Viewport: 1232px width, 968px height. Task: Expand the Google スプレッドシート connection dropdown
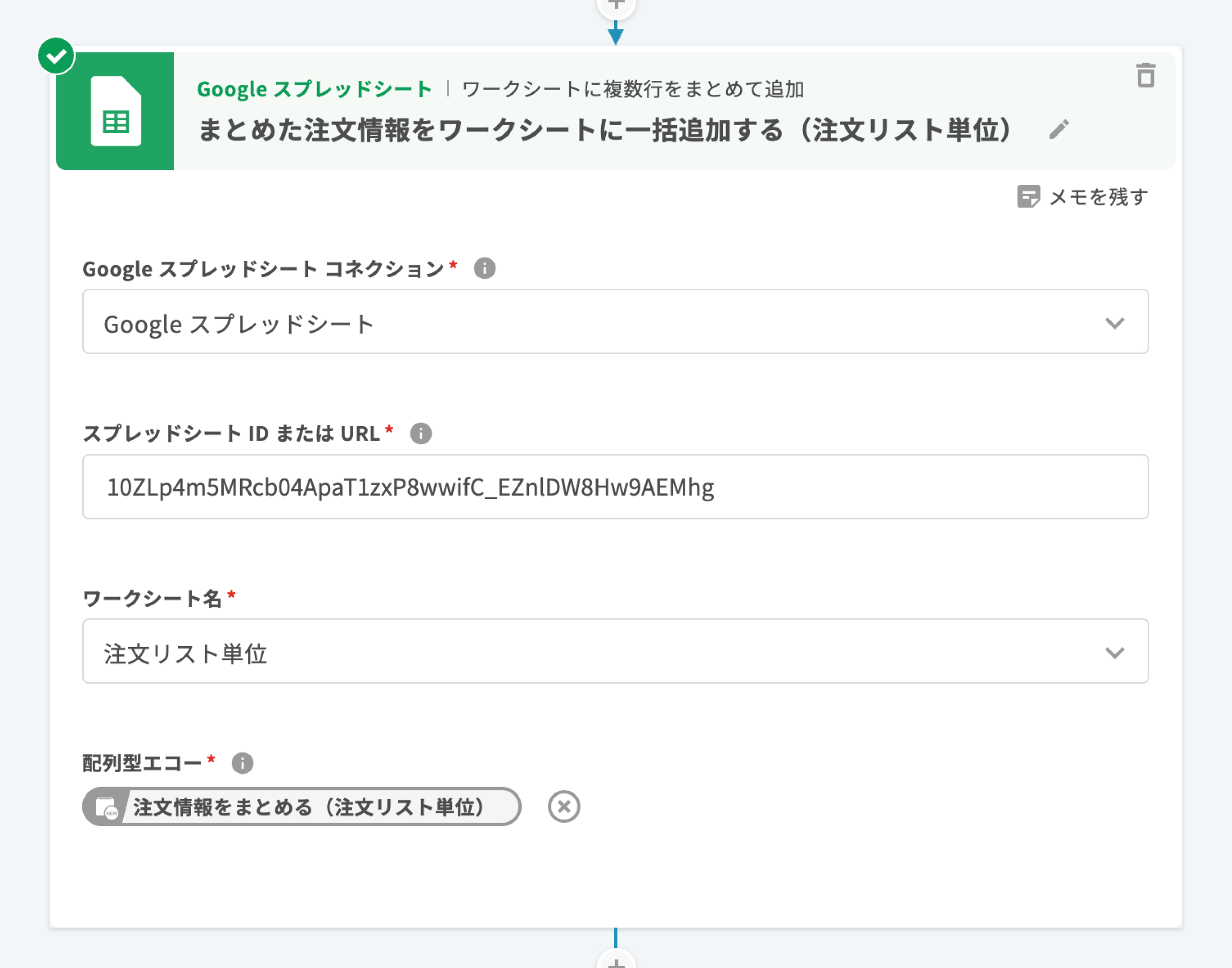point(1114,322)
